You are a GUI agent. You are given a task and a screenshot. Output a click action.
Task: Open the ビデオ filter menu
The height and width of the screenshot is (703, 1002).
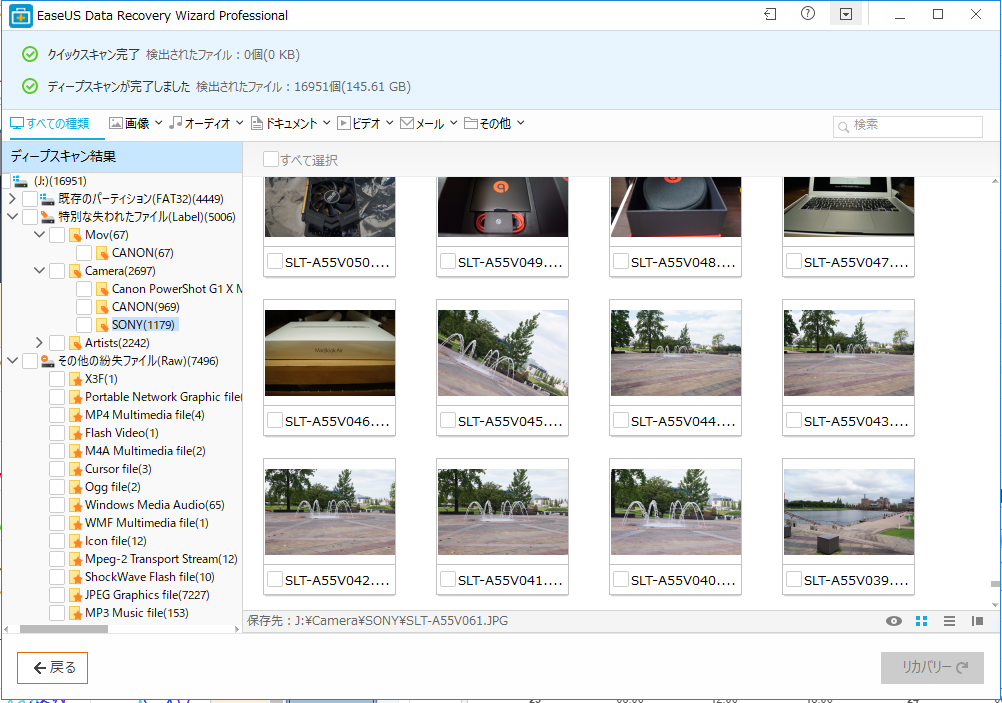(365, 123)
